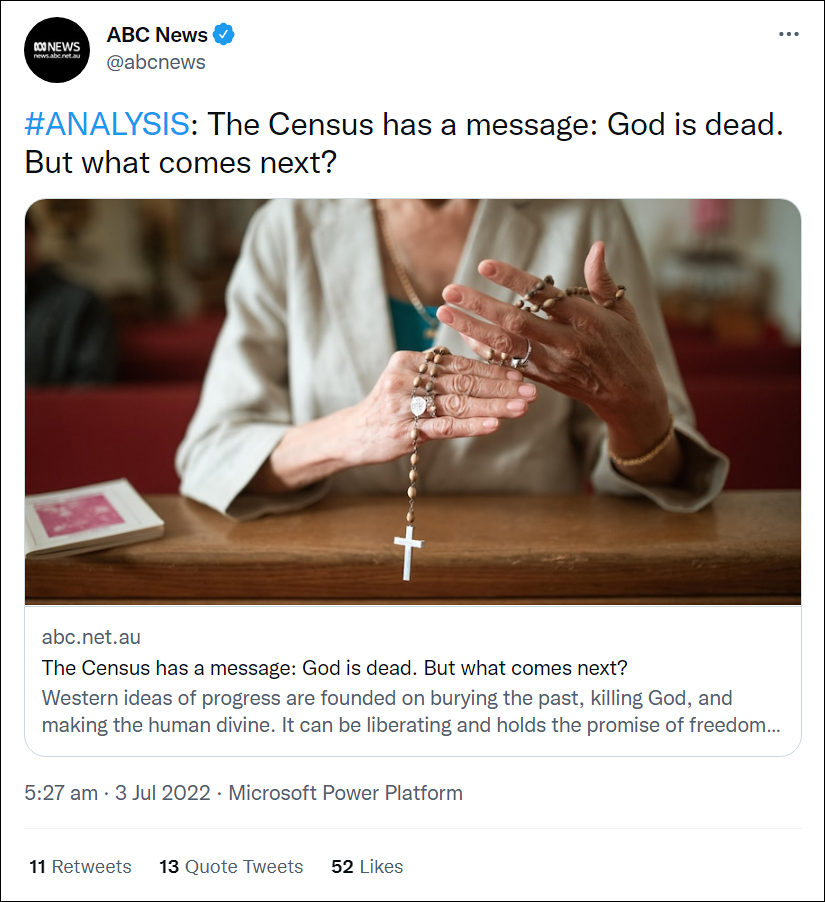
Task: Open the ABC News display name link
Action: click(157, 35)
